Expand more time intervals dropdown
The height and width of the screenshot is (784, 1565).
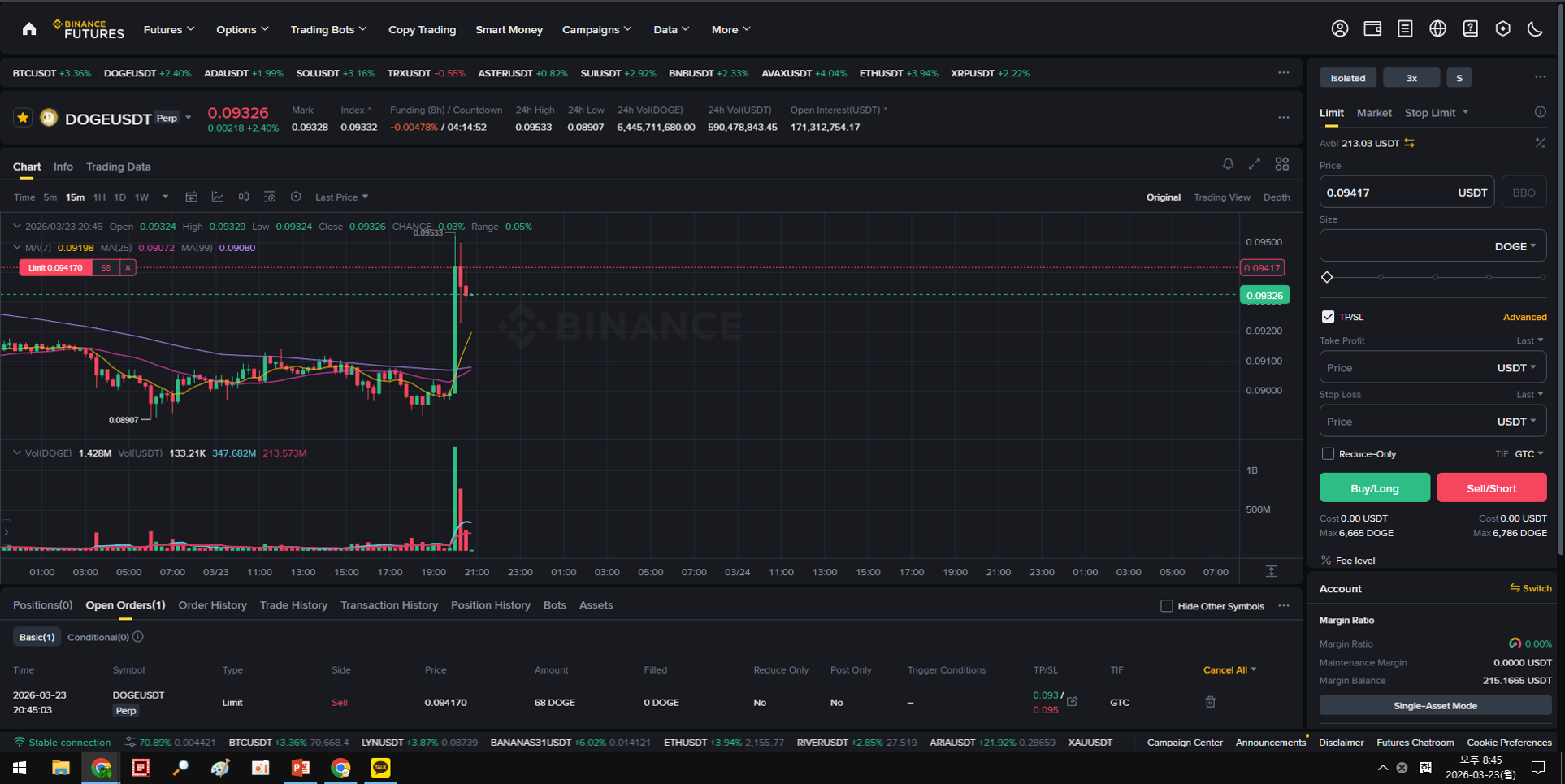[x=165, y=197]
